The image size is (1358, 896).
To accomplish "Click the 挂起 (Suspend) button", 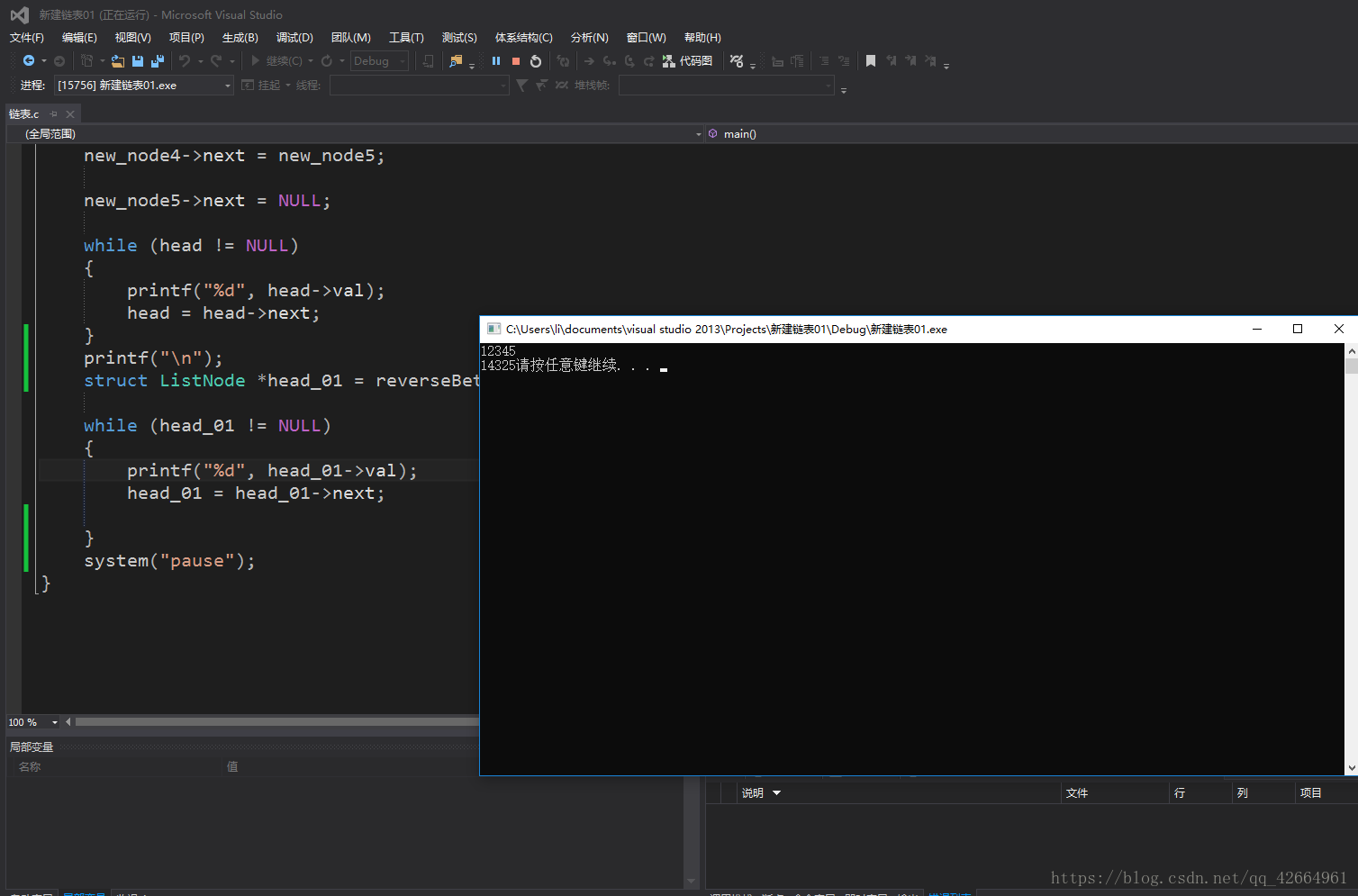I will [x=261, y=85].
